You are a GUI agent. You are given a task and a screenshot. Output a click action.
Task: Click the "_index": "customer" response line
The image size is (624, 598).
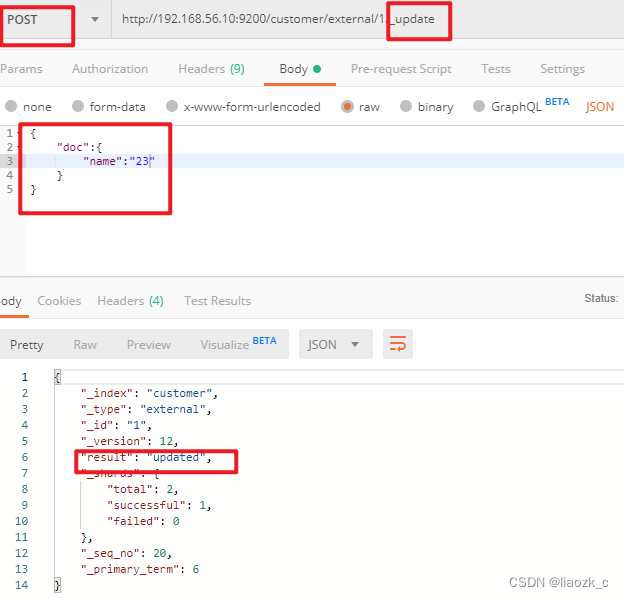(149, 393)
